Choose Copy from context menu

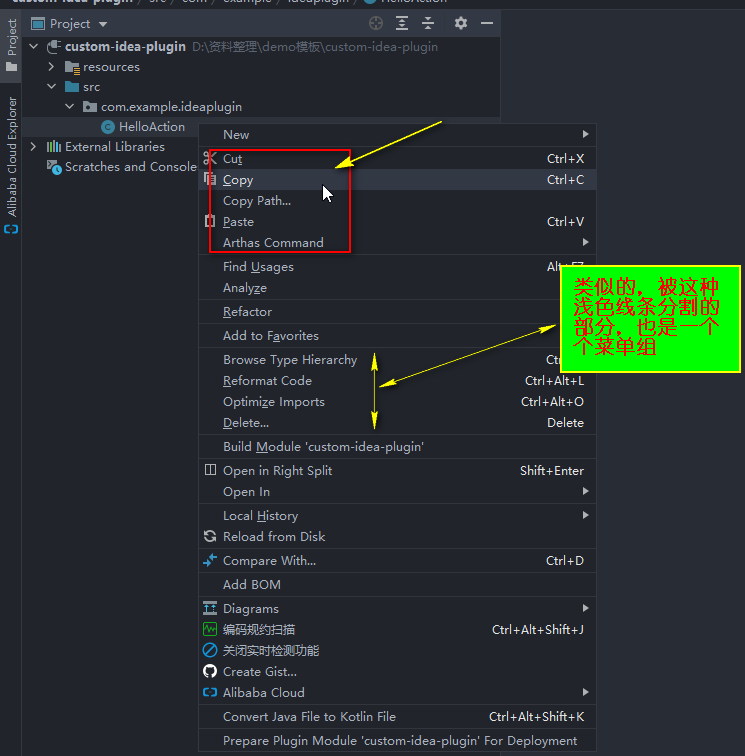398,180
